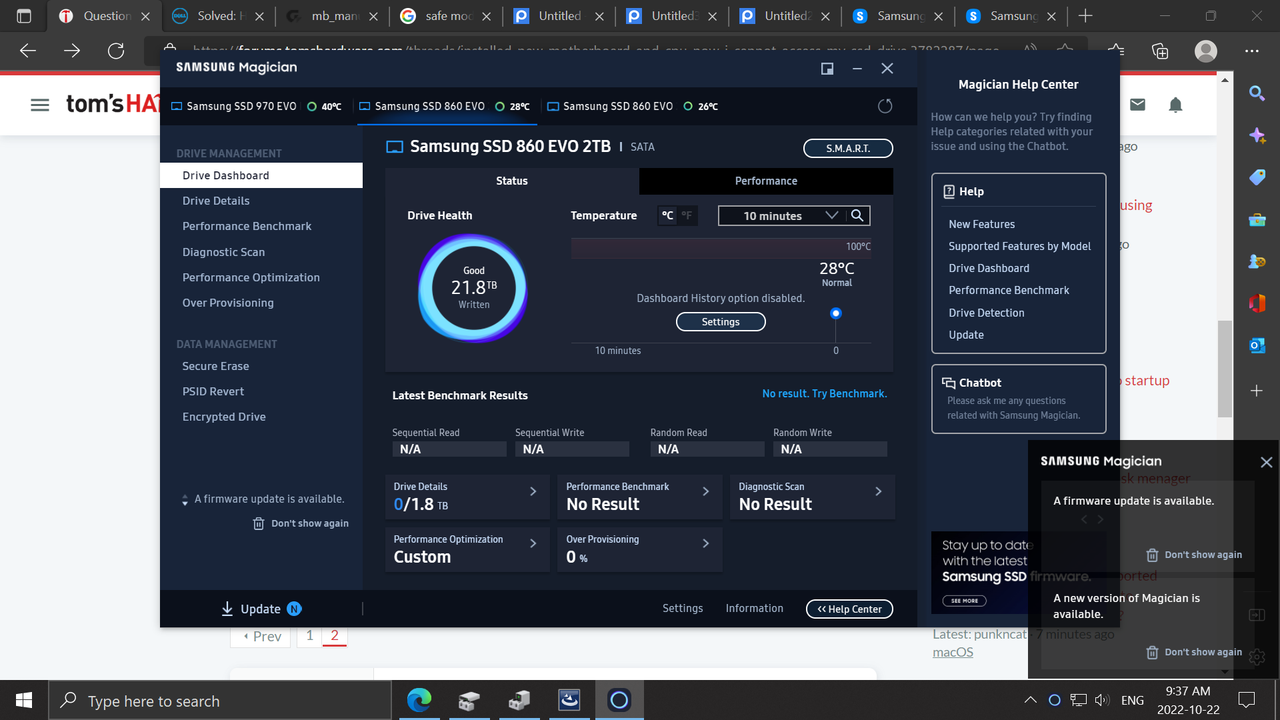The height and width of the screenshot is (720, 1280).
Task: Click Supported Features by Model help link
Action: click(1020, 246)
